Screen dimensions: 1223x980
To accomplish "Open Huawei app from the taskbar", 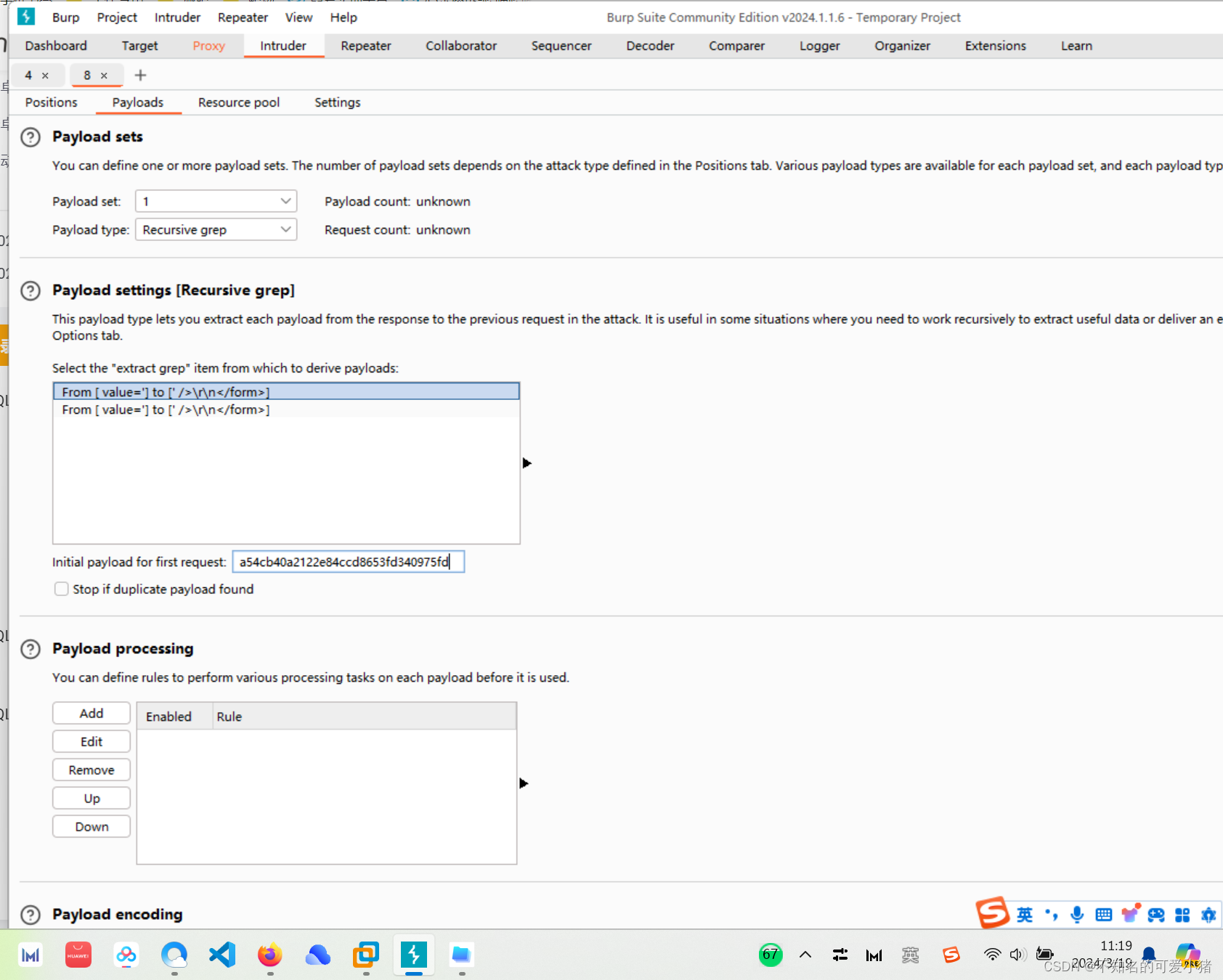I will [x=78, y=955].
